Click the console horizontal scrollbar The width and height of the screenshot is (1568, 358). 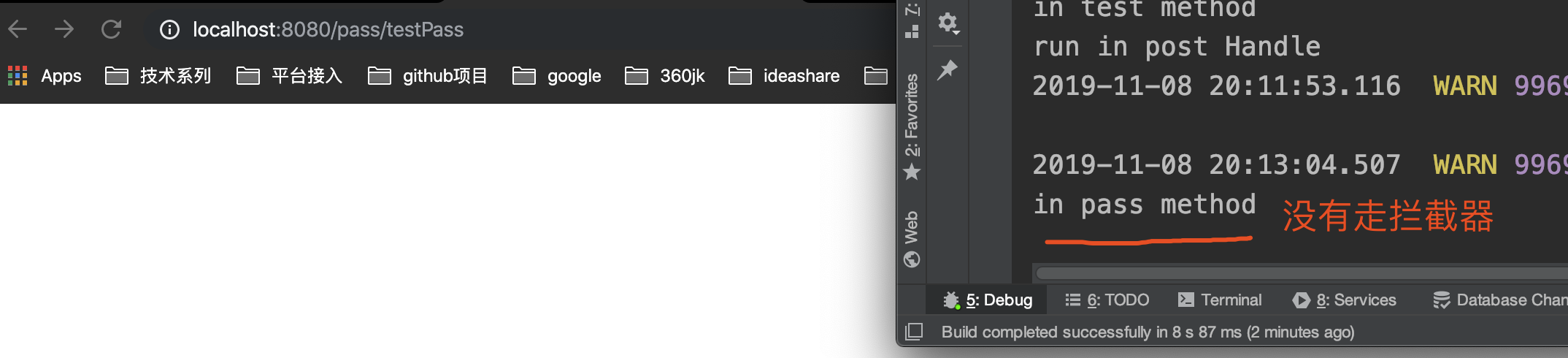[x=1301, y=273]
